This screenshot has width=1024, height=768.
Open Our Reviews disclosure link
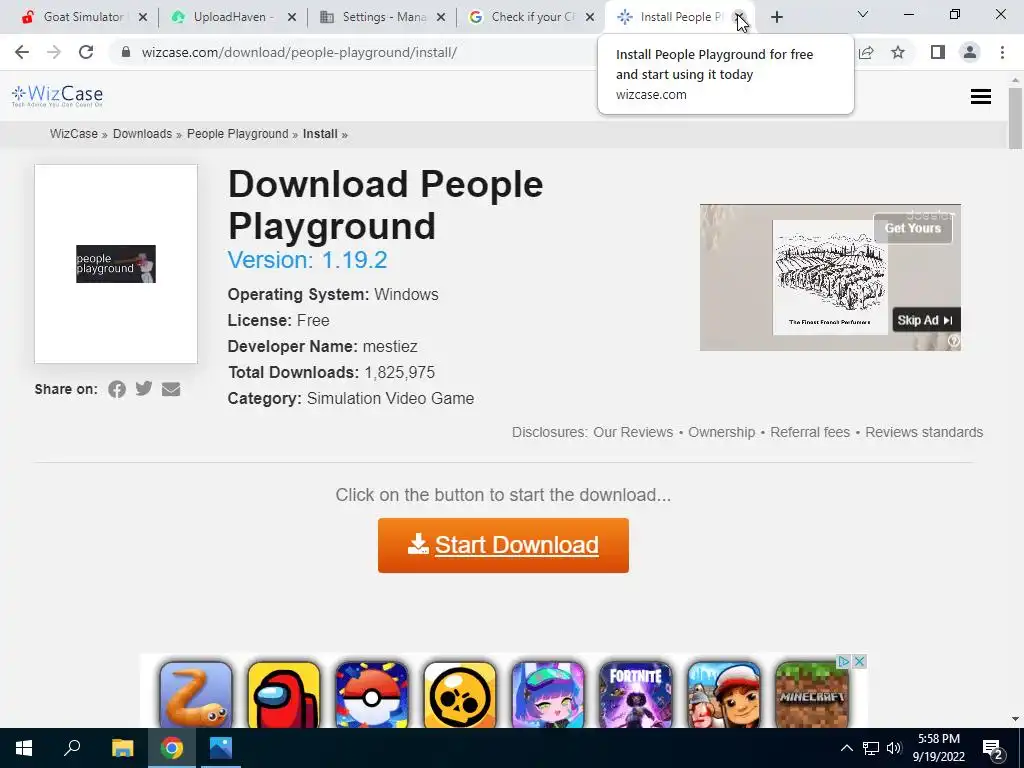click(x=633, y=432)
